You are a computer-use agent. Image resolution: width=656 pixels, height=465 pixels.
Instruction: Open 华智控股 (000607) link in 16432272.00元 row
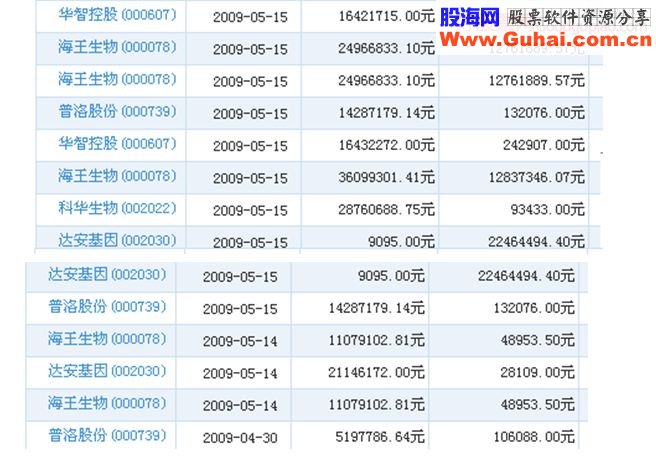(117, 144)
